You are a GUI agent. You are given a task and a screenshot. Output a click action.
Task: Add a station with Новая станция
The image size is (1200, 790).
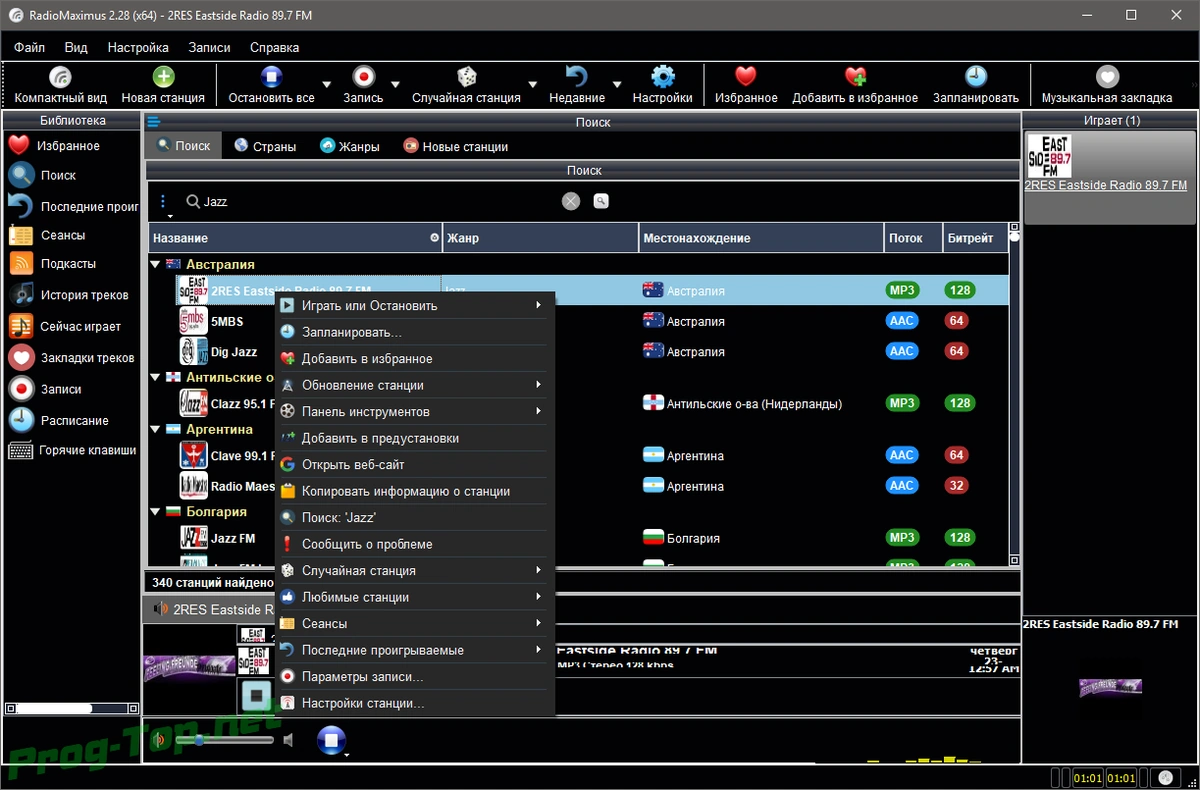click(163, 85)
